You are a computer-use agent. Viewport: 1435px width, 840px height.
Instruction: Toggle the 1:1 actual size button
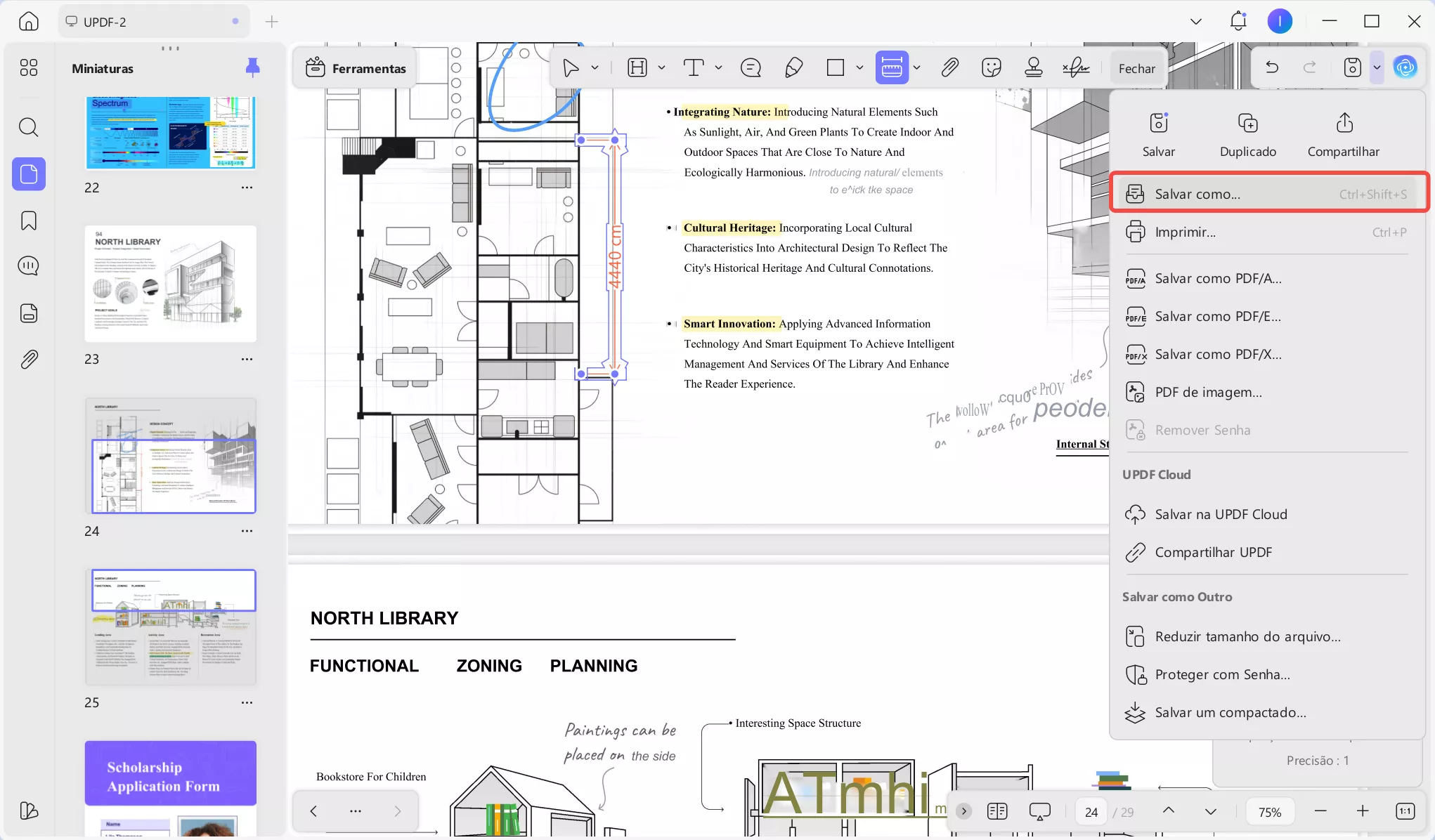pyautogui.click(x=1404, y=811)
